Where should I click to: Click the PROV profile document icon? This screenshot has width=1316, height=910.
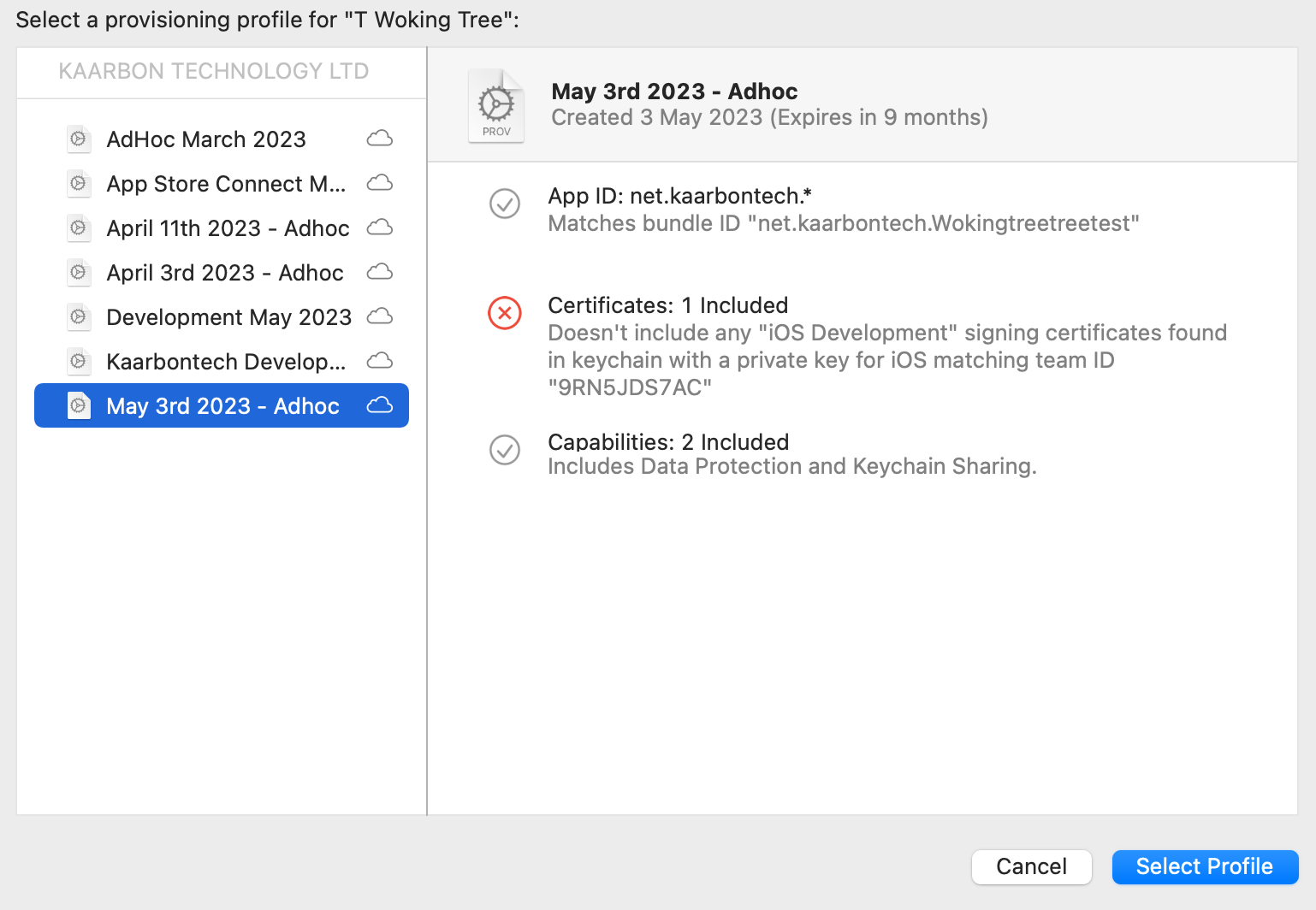tap(496, 104)
